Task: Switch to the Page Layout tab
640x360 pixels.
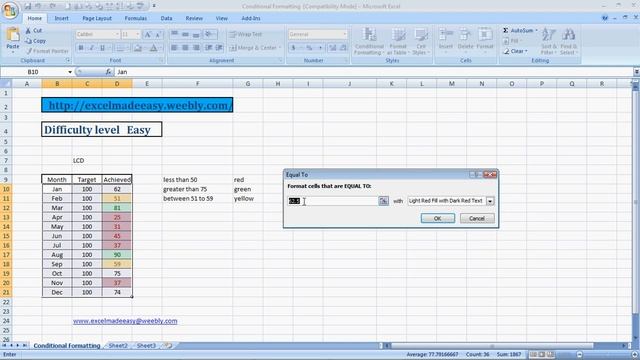Action: 97,18
